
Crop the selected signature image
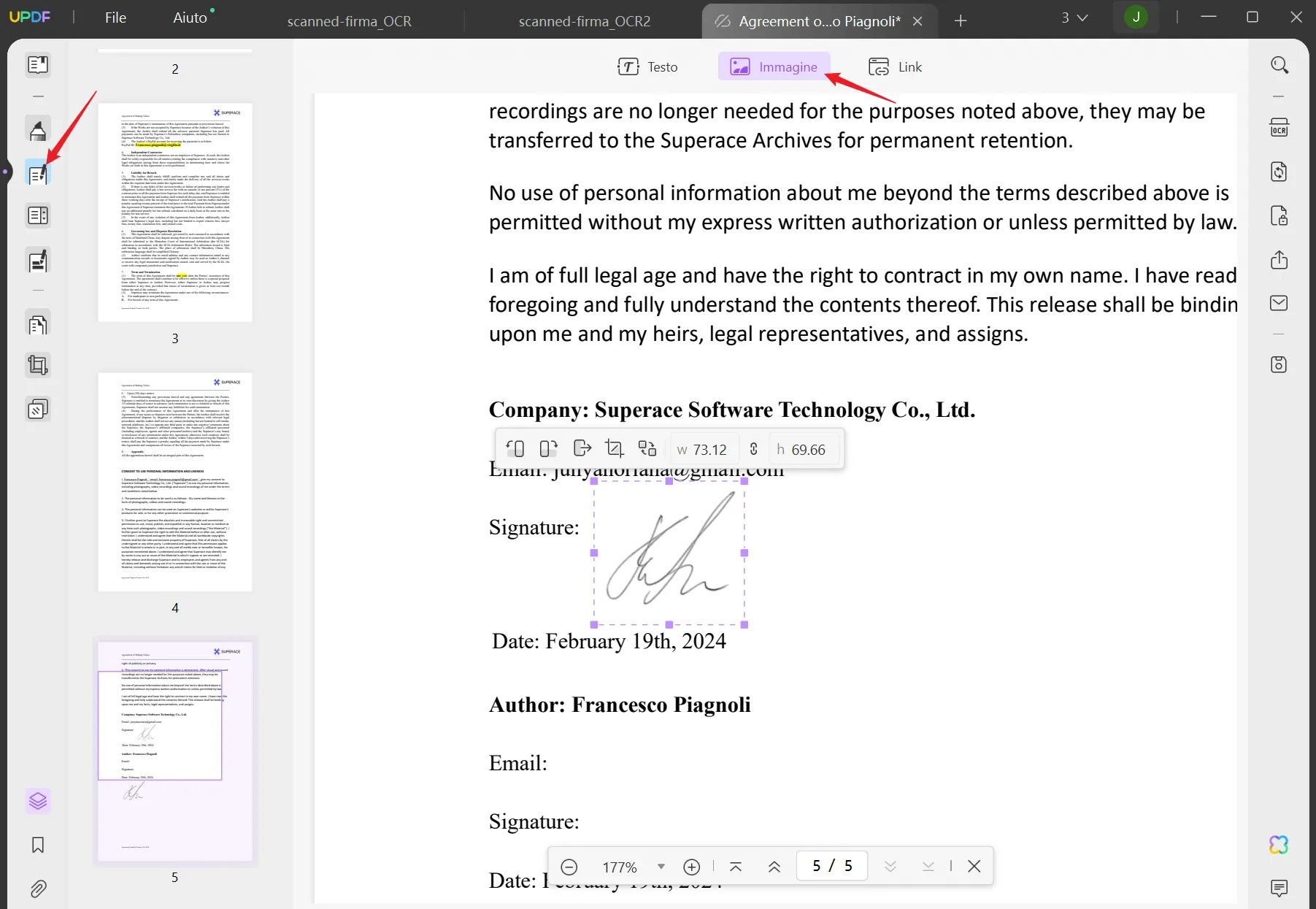pyautogui.click(x=615, y=448)
